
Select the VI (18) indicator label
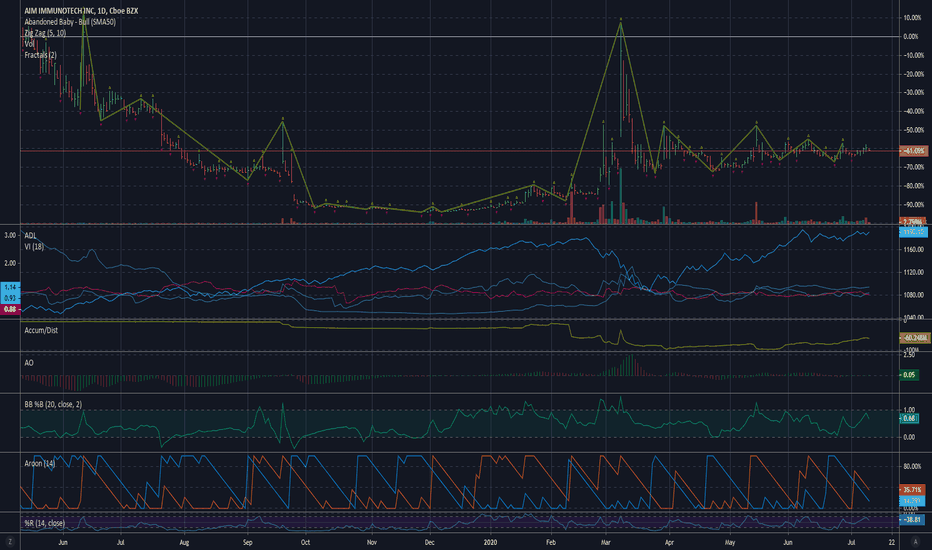click(x=34, y=246)
